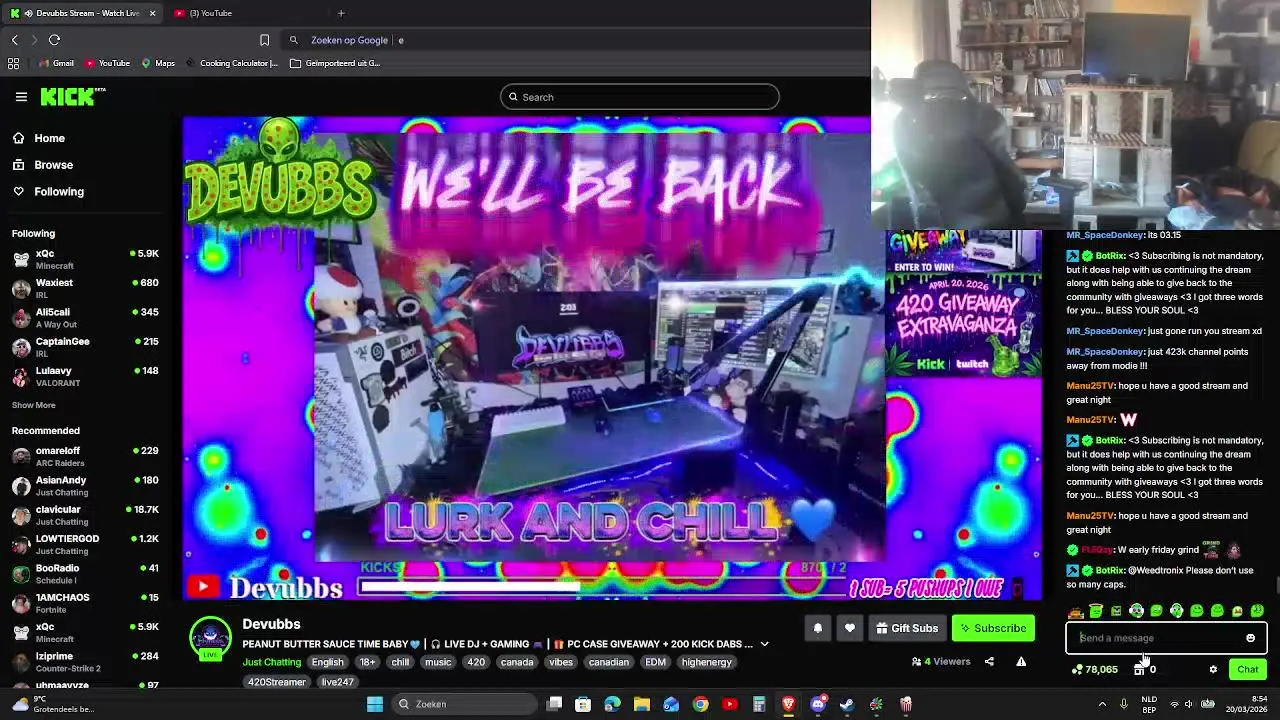The width and height of the screenshot is (1280, 720).
Task: Open clavicular recommended channel
Action: coord(86,515)
